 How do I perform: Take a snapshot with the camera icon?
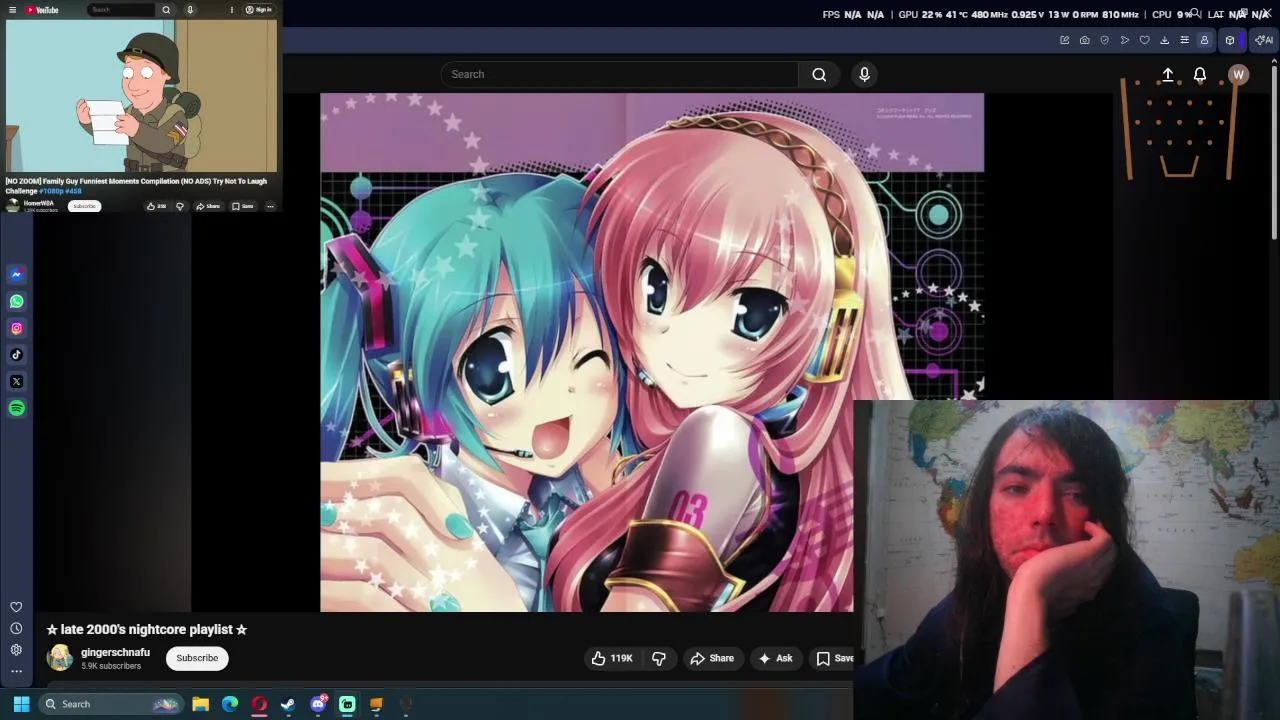1084,40
